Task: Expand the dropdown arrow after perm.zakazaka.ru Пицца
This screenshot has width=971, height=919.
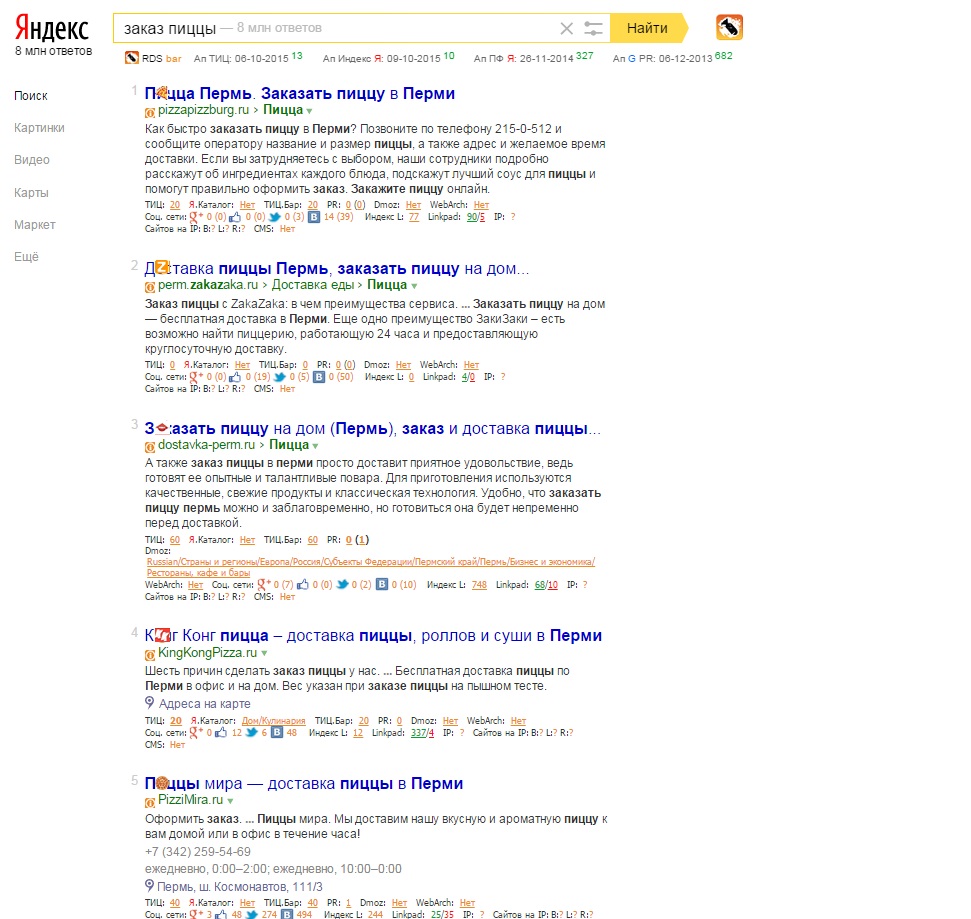Action: pyautogui.click(x=414, y=286)
